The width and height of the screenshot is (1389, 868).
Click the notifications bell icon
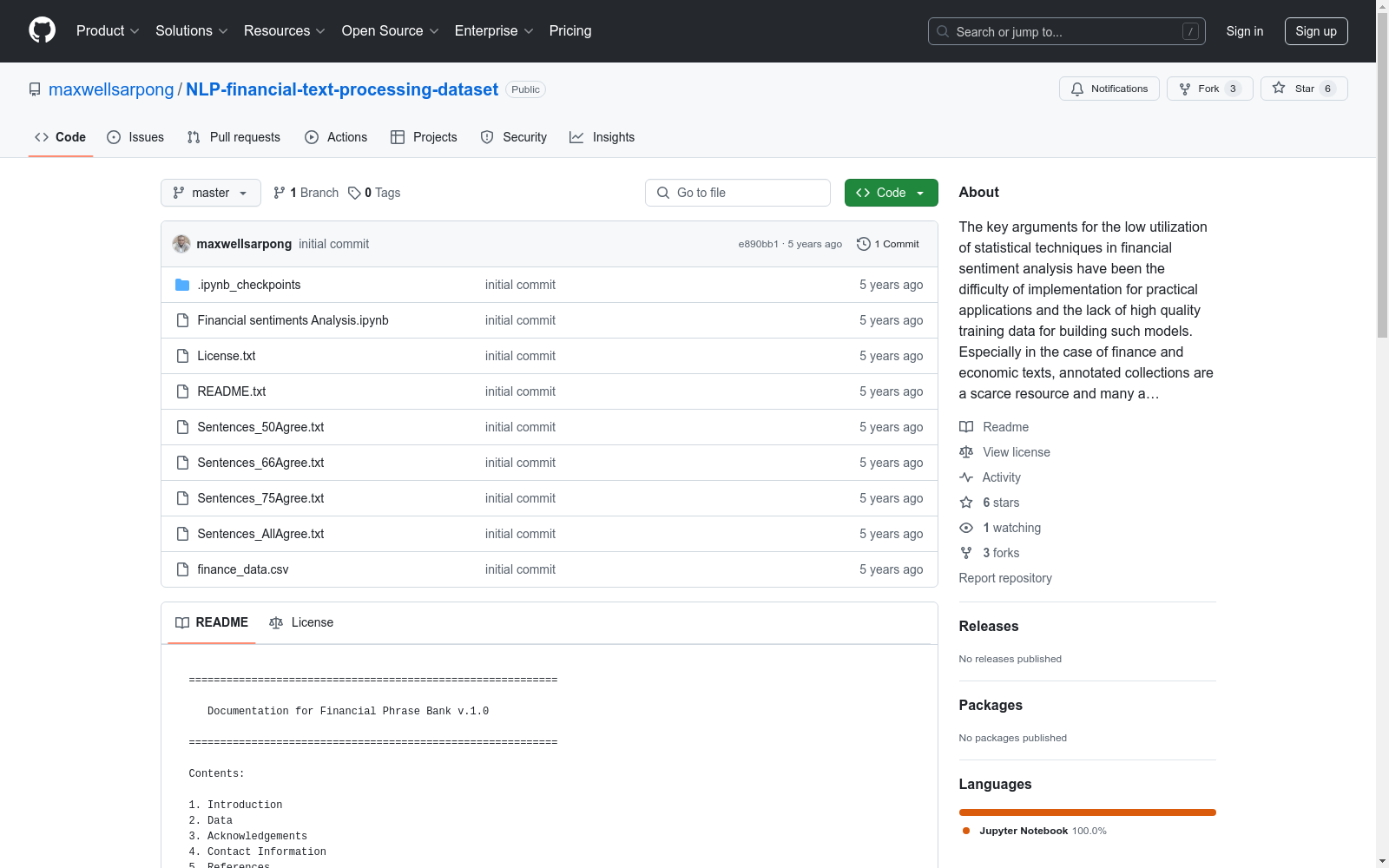(x=1077, y=89)
